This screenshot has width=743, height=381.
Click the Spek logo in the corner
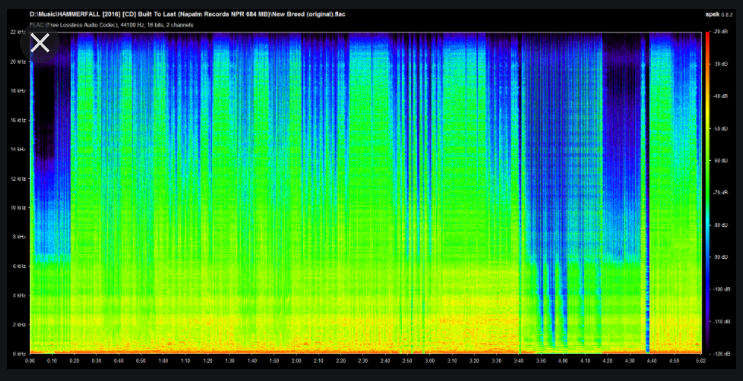click(x=713, y=14)
